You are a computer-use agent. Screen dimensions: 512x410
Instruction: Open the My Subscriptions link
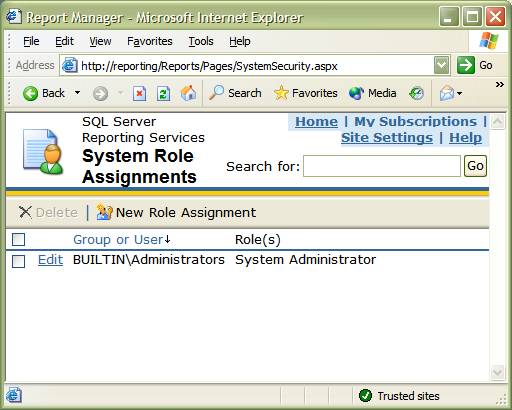click(x=416, y=122)
